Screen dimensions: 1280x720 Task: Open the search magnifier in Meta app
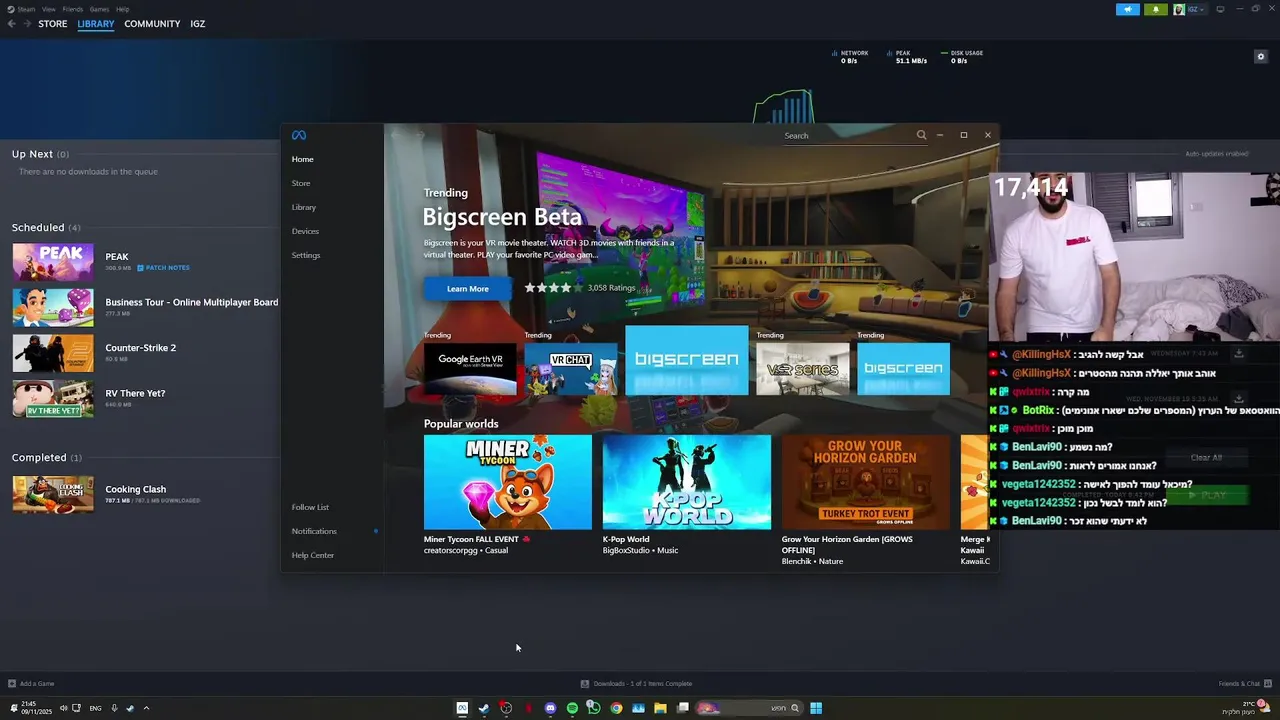coord(921,135)
